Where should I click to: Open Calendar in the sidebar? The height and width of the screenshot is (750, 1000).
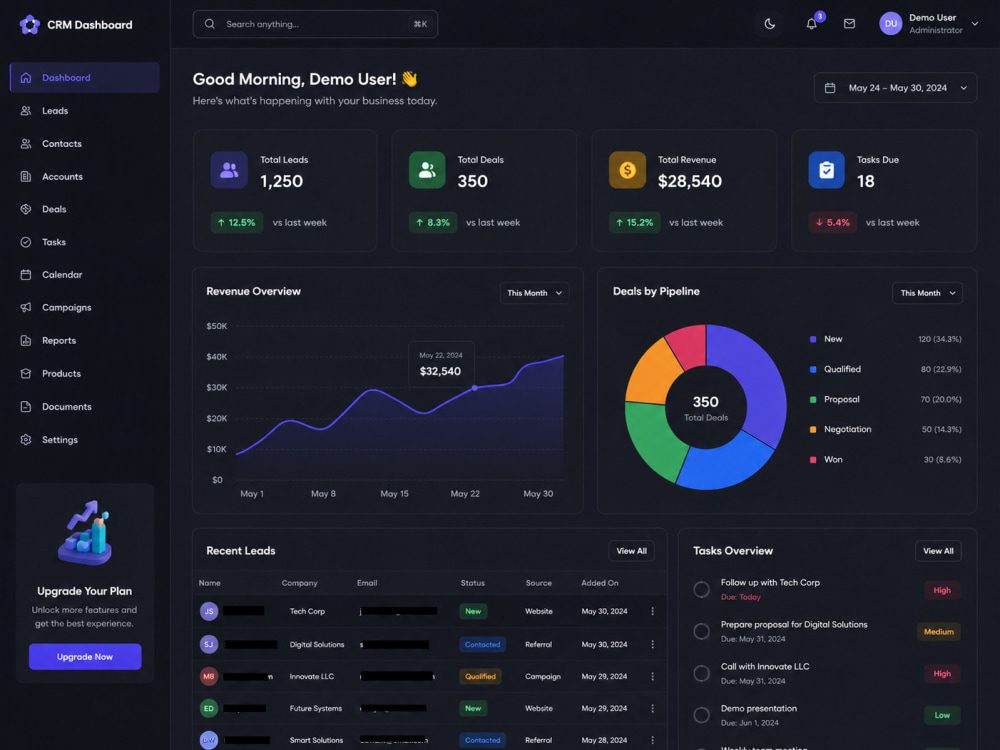click(x=85, y=275)
